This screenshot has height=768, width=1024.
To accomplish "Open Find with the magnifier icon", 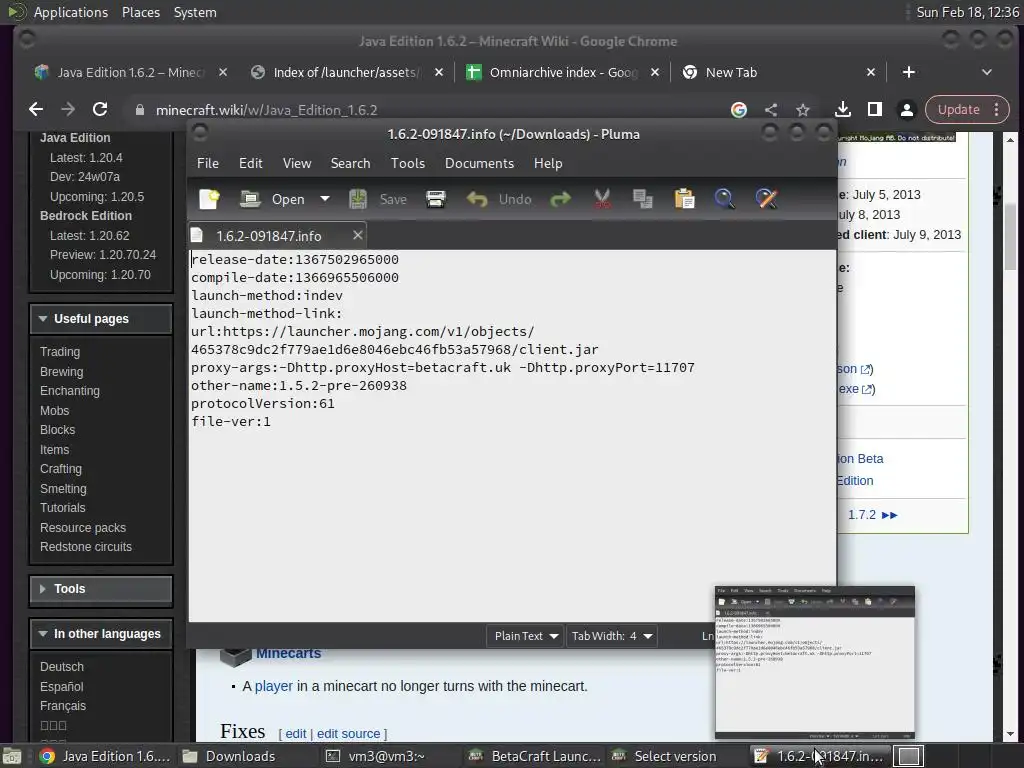I will tap(724, 199).
